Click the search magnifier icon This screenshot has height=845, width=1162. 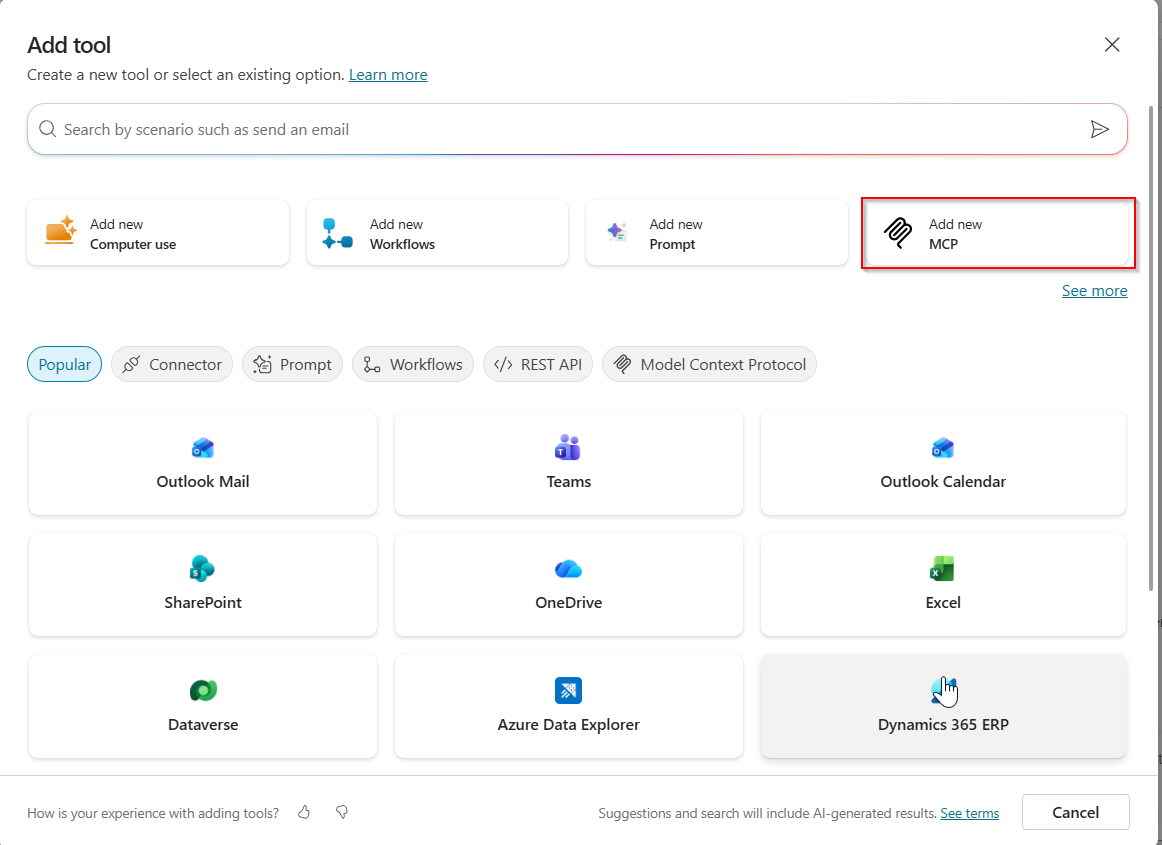tap(47, 129)
